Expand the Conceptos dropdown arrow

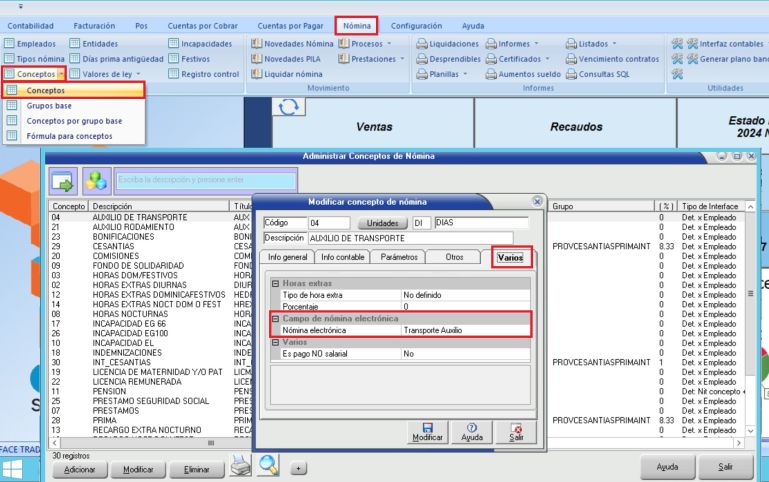click(x=61, y=74)
